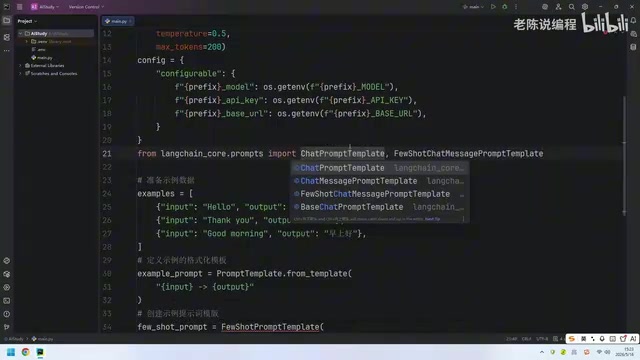Open the AI chat tool window on right
Image resolution: width=640 pixels, height=360 pixels.
point(633,34)
